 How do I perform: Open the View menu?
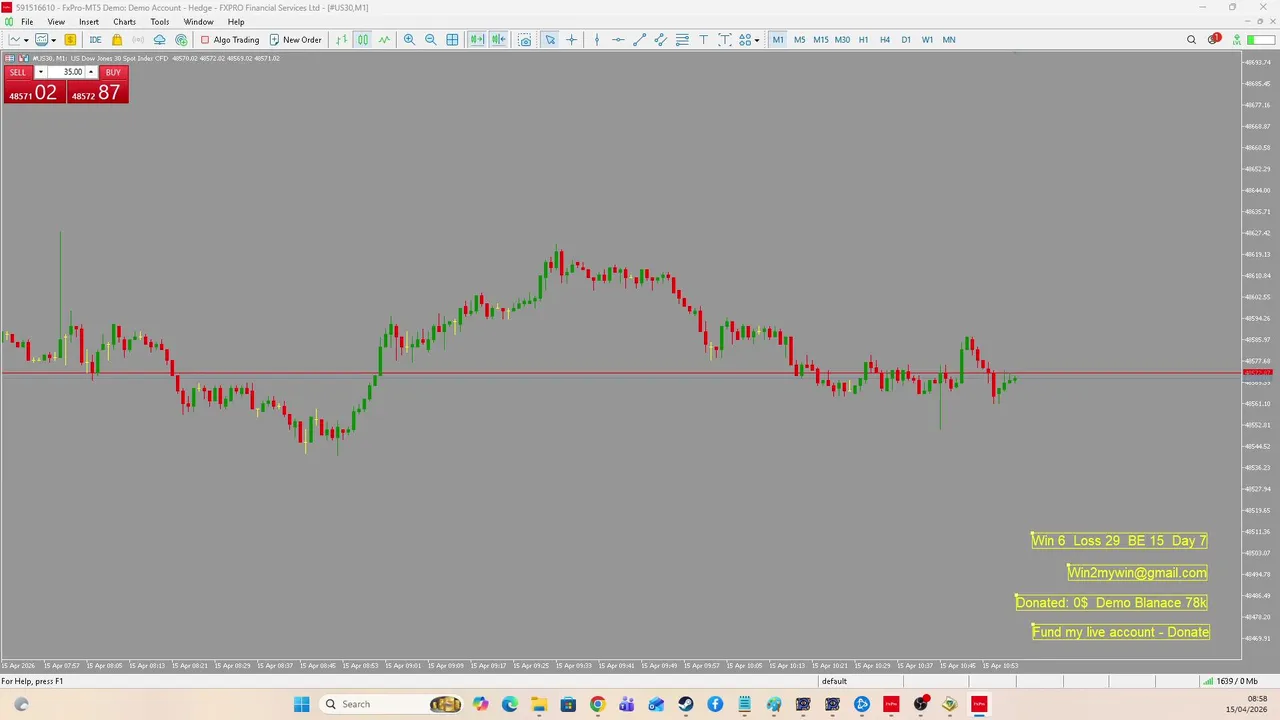(56, 22)
